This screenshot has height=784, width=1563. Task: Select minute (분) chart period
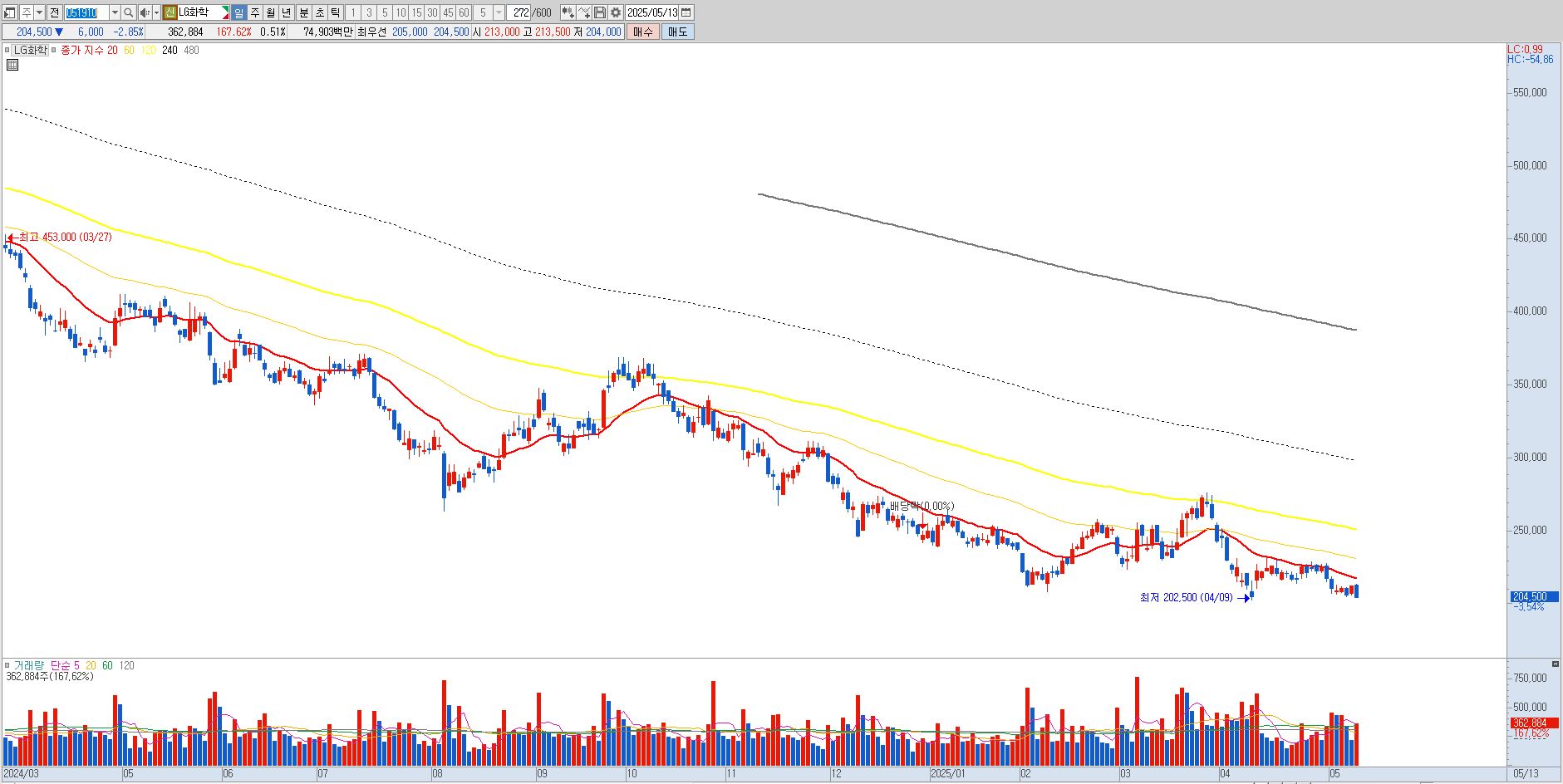[304, 12]
